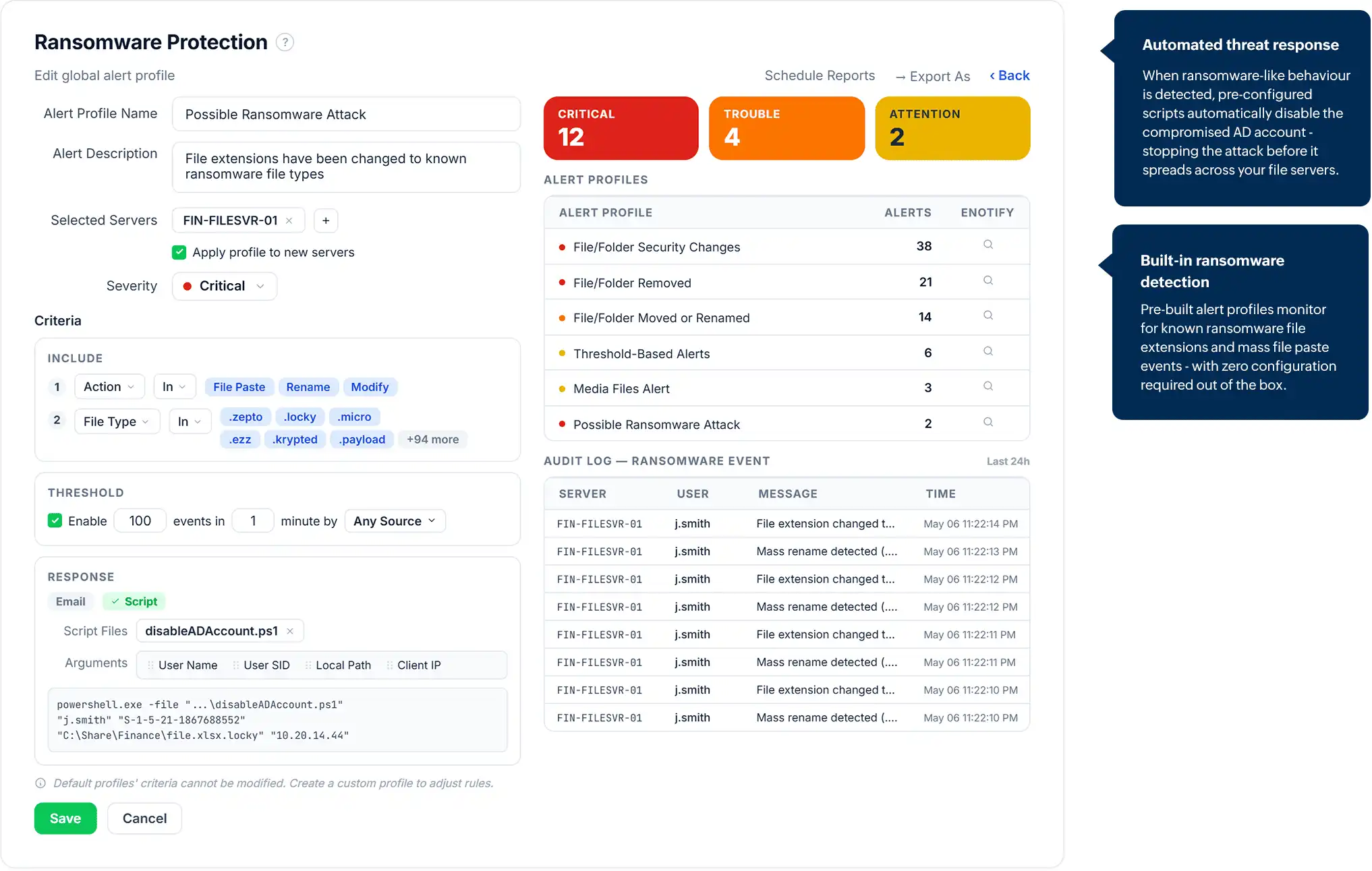Select the .locky file type tag

coord(299,417)
